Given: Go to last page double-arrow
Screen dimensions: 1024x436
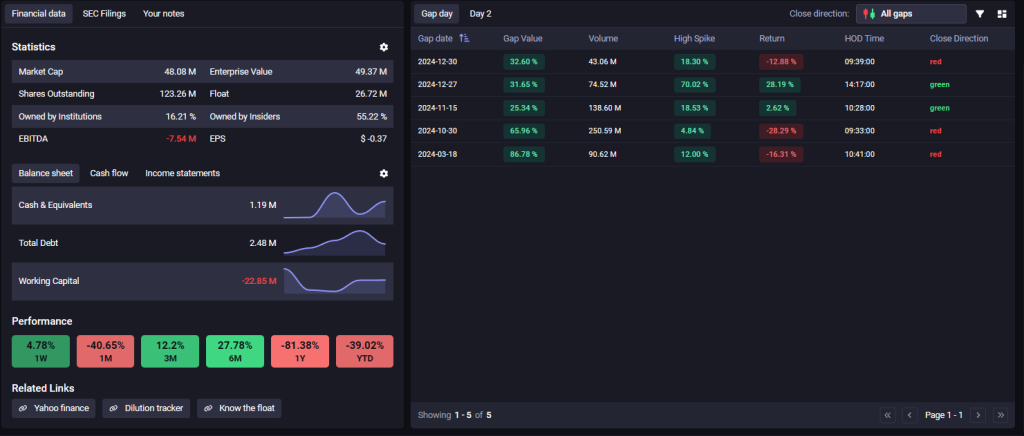Looking at the screenshot, I should tap(1000, 415).
